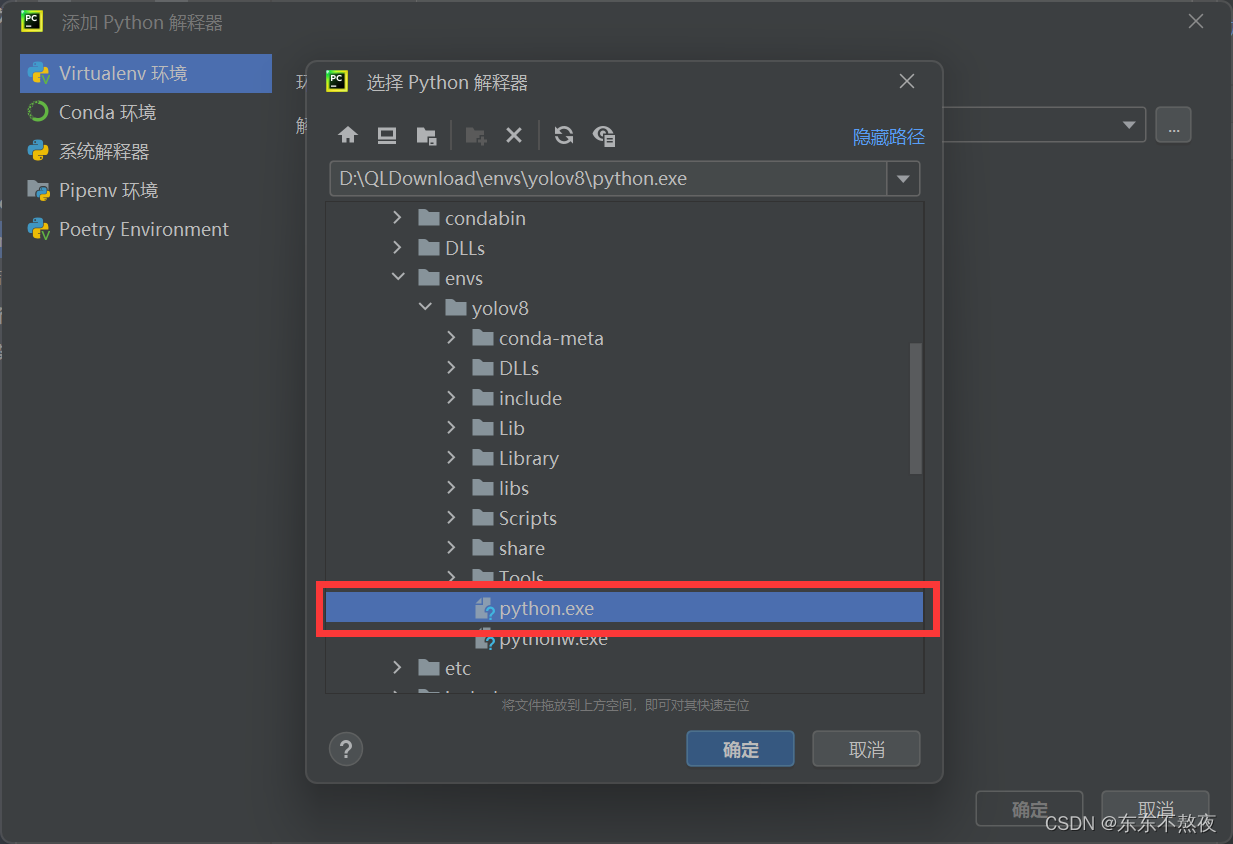
Task: Click the help question mark button
Action: coord(346,748)
